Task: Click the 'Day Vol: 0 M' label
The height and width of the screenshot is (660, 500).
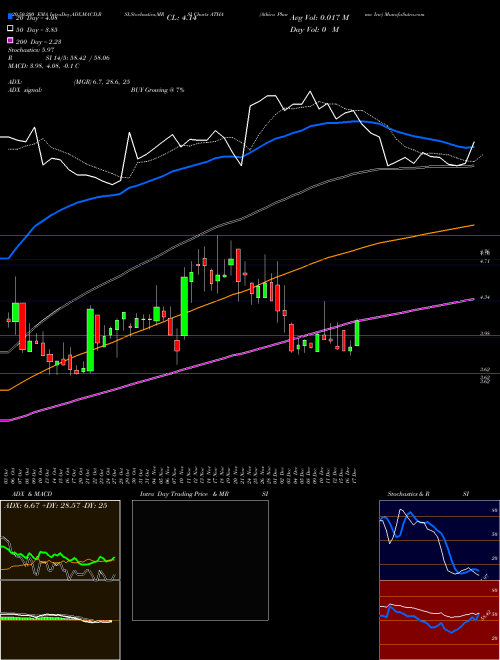Action: (314, 29)
